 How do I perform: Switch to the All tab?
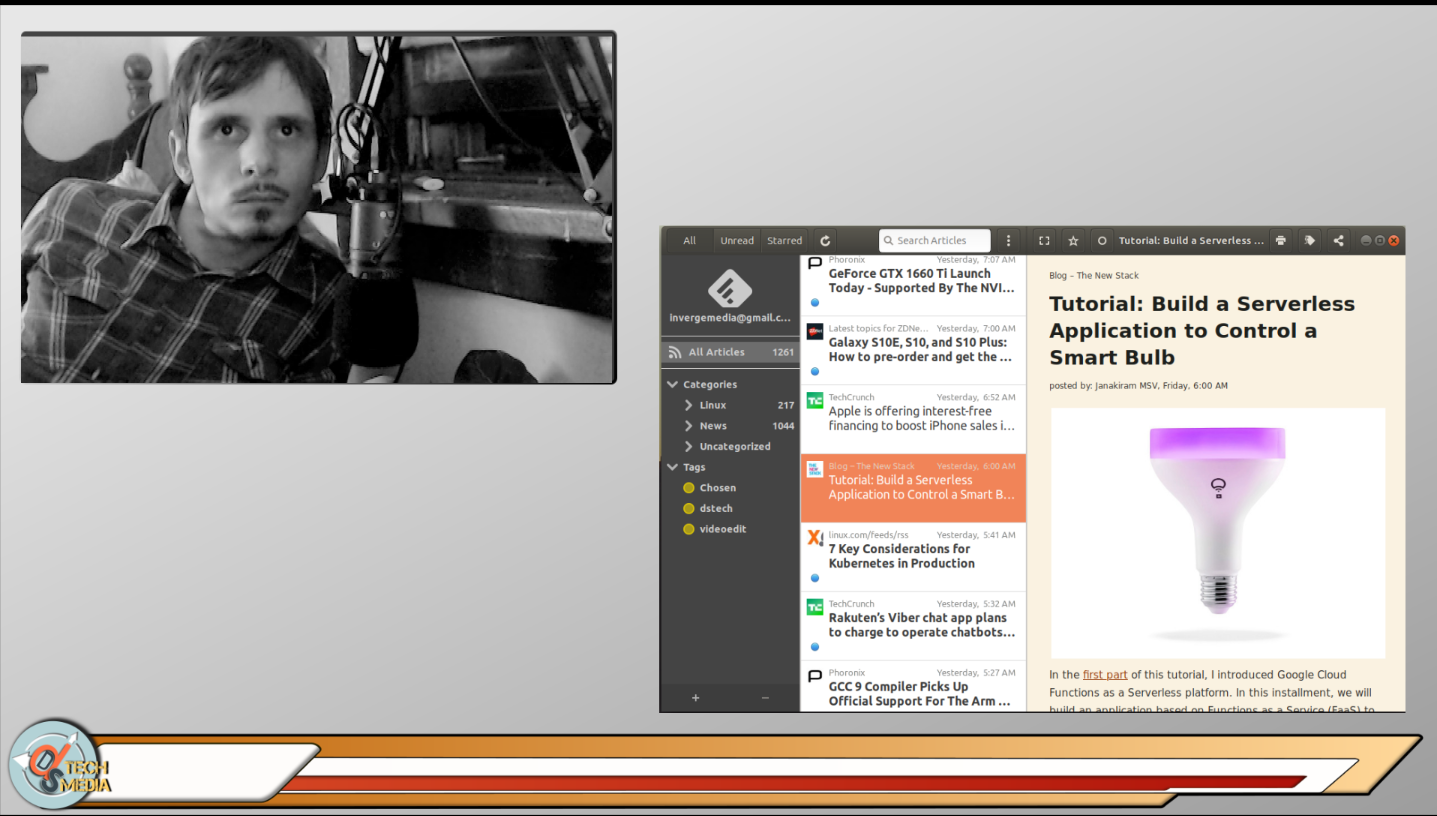coord(690,241)
